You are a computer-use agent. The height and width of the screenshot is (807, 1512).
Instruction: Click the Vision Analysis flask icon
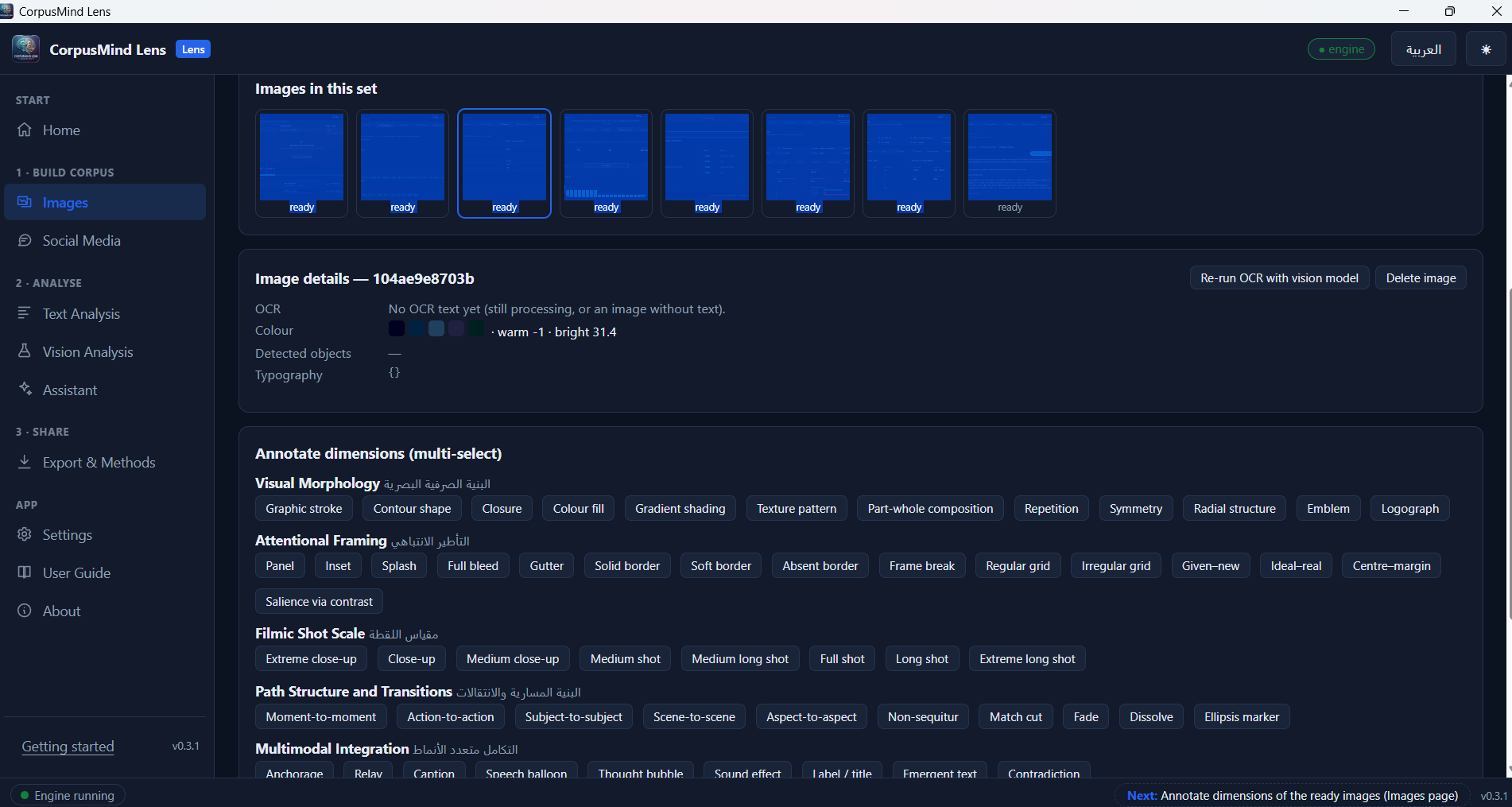(25, 351)
